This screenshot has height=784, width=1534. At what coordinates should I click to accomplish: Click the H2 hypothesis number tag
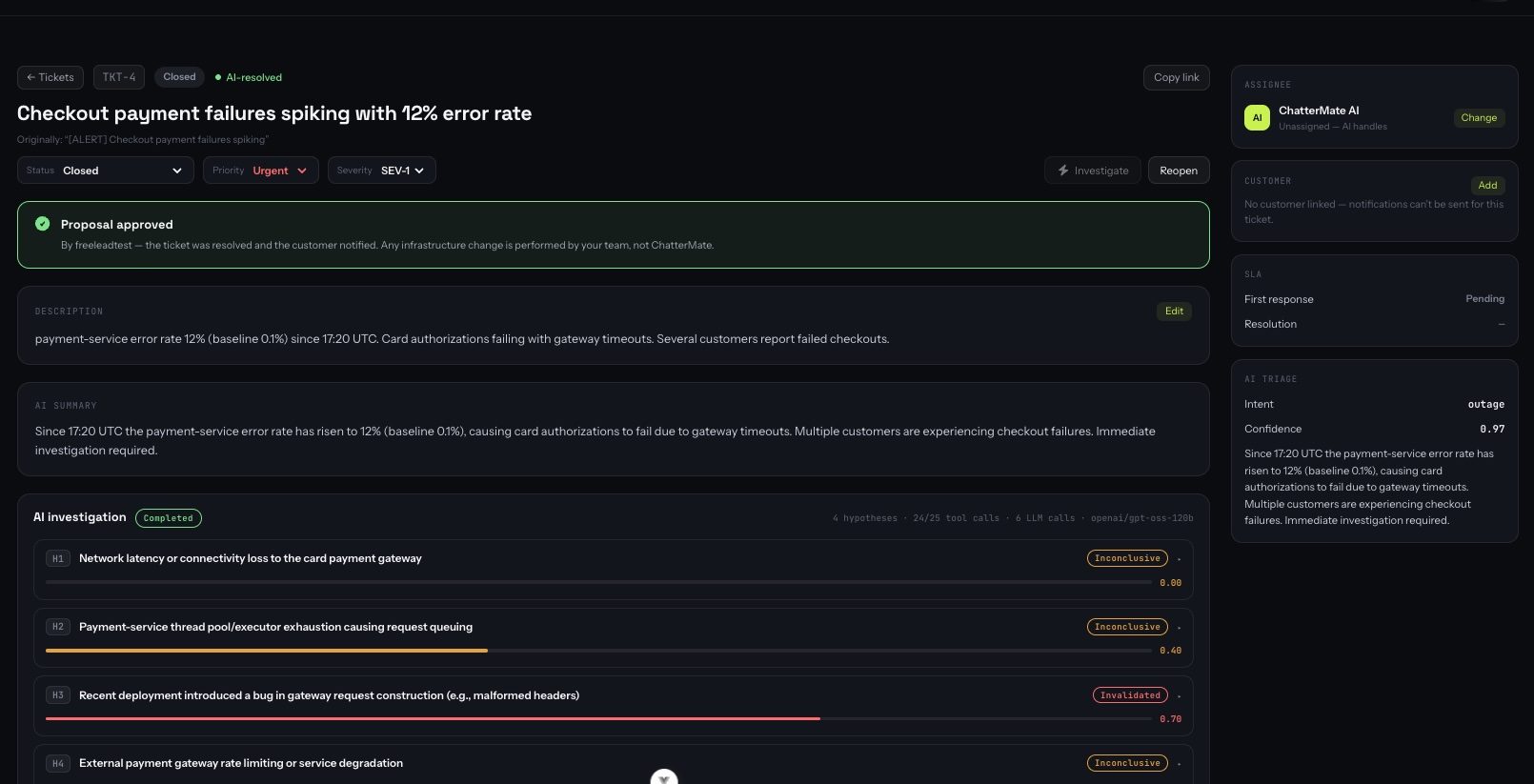tap(58, 627)
